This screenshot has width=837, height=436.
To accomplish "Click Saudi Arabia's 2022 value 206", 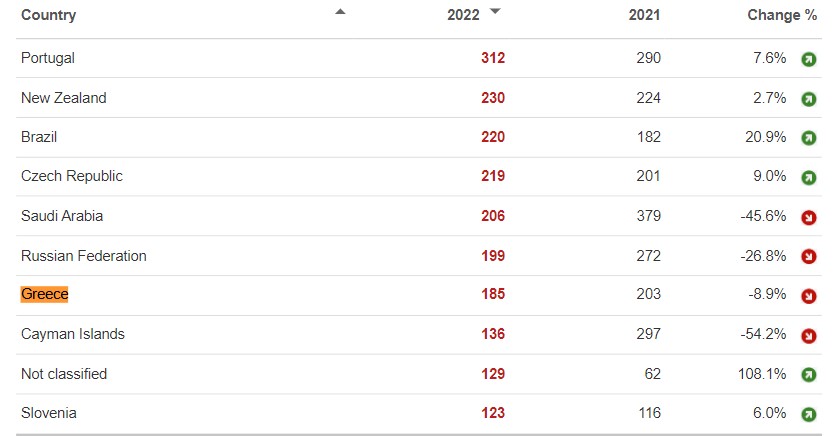I will point(493,216).
